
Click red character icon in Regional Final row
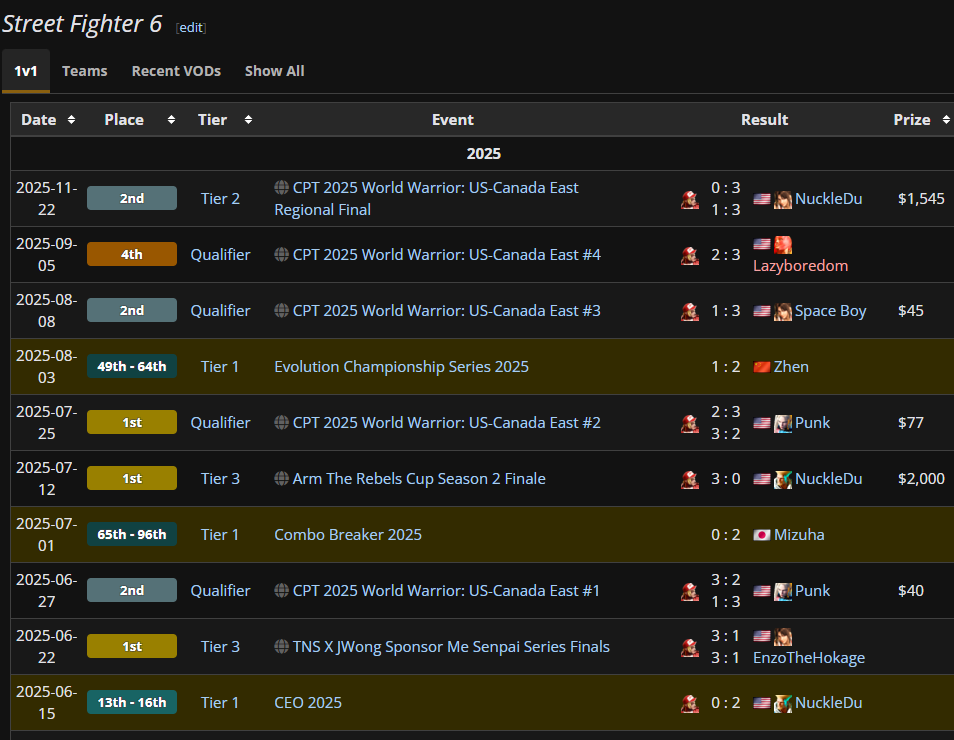[x=690, y=200]
